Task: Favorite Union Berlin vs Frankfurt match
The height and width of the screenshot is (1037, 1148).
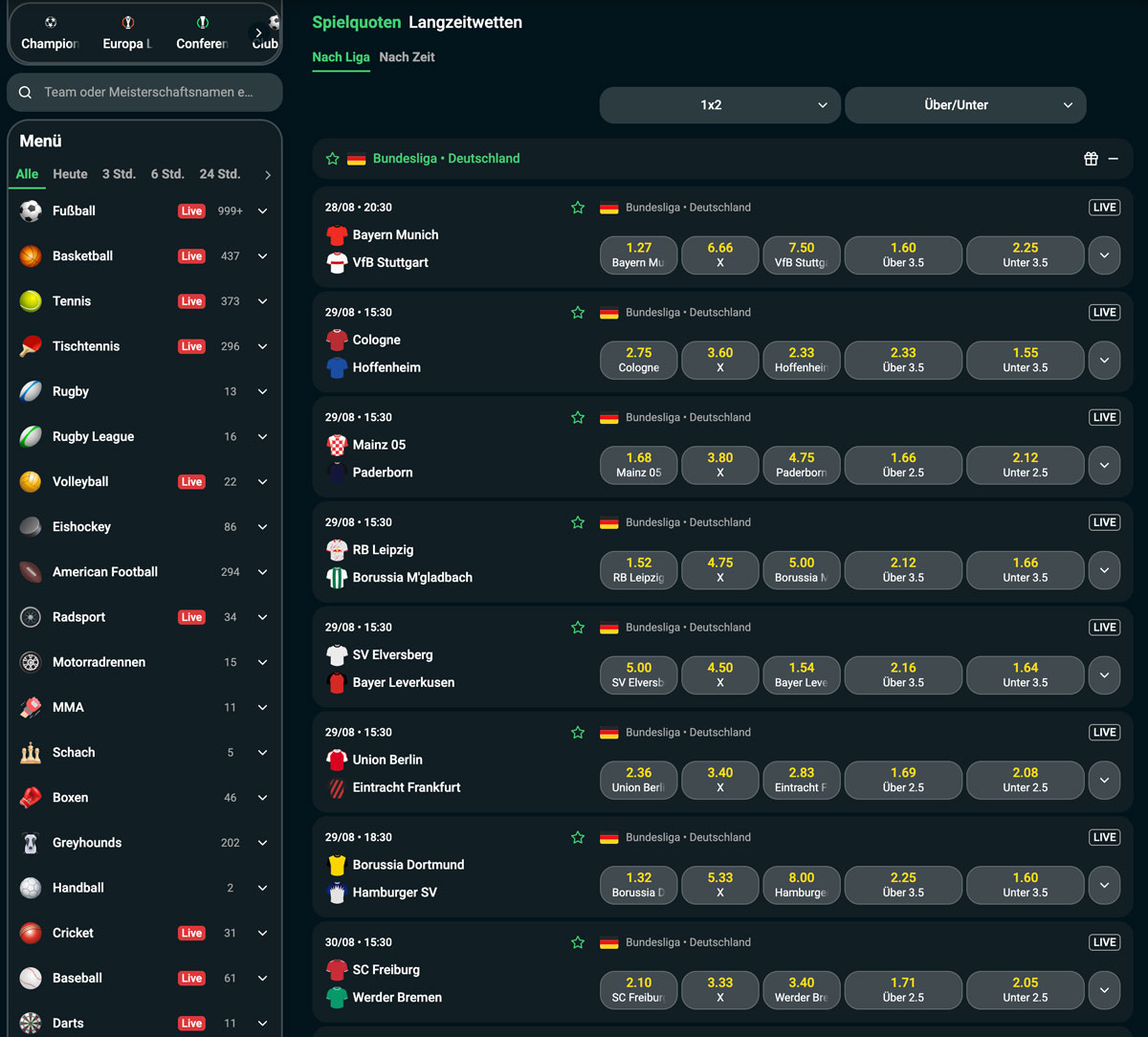Action: [578, 733]
